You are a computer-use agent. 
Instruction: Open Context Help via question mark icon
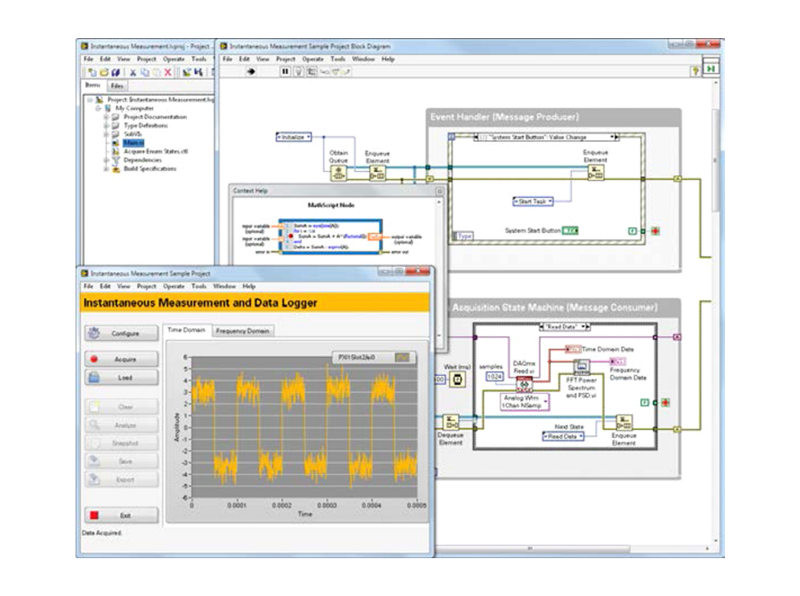point(694,72)
